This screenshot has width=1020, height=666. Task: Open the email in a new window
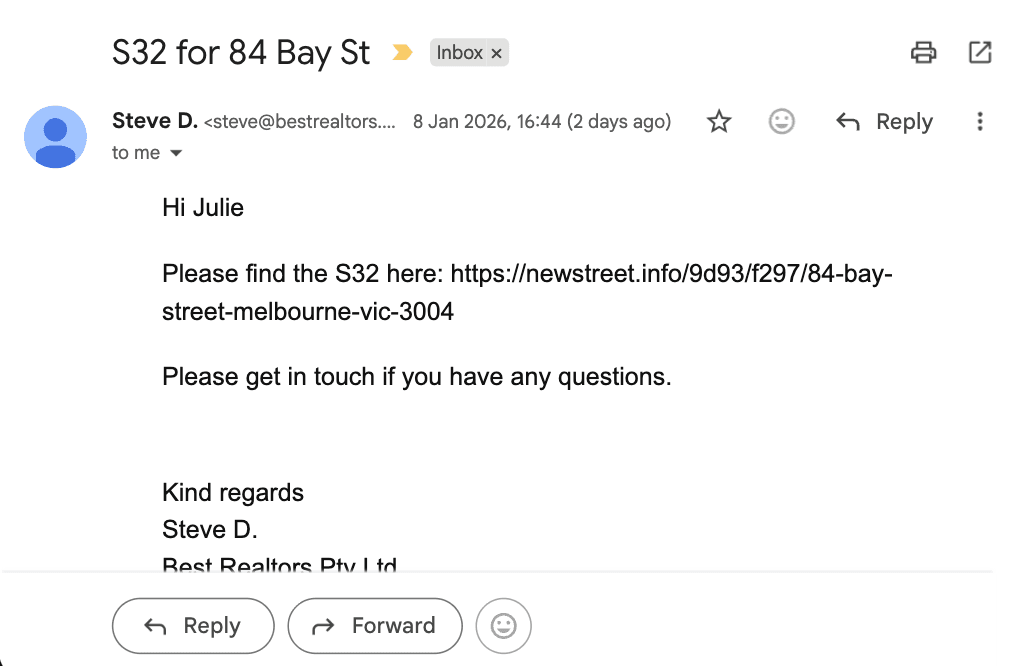point(980,53)
